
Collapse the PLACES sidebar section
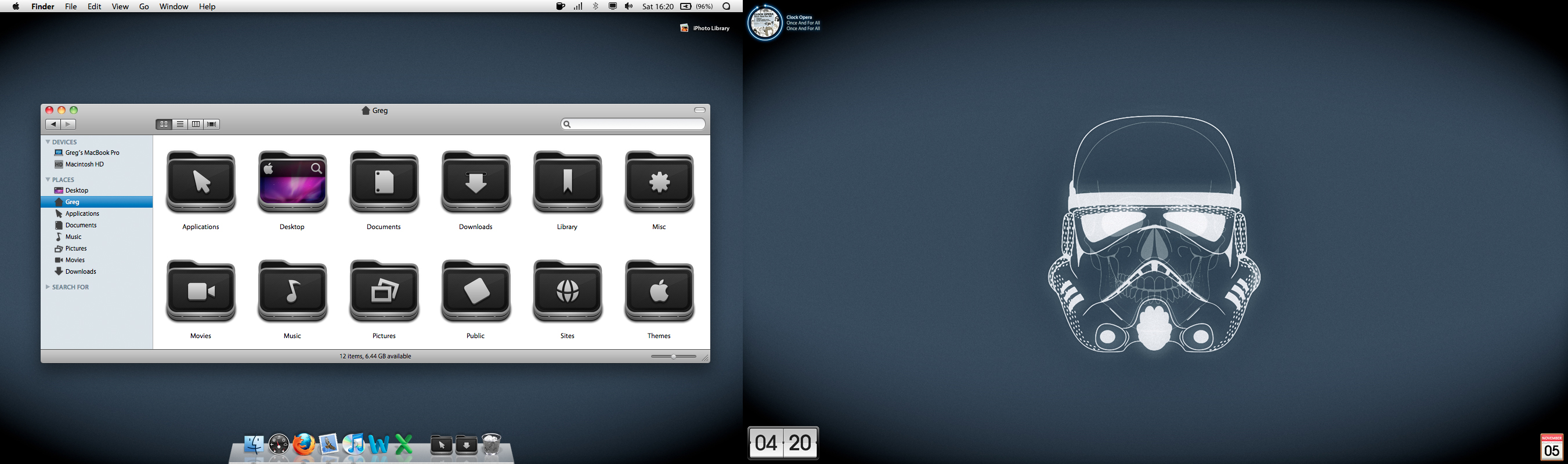tap(48, 179)
